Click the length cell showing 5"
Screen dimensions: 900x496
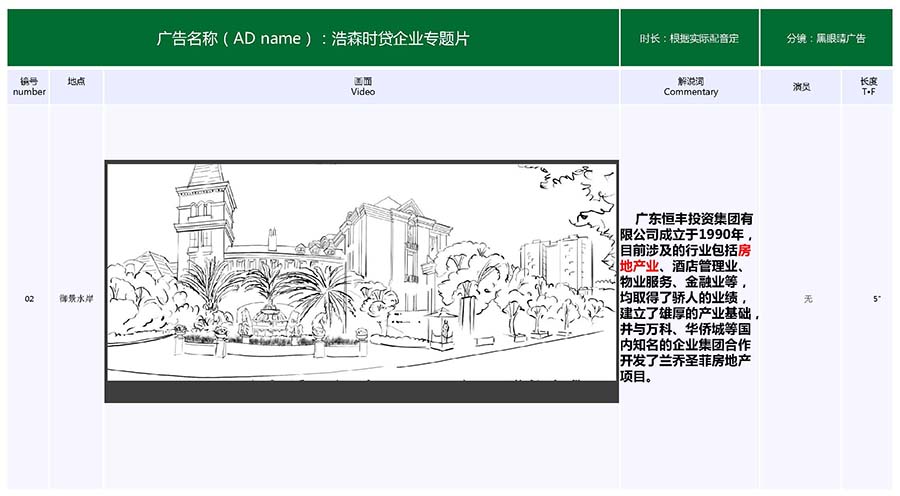tap(877, 299)
